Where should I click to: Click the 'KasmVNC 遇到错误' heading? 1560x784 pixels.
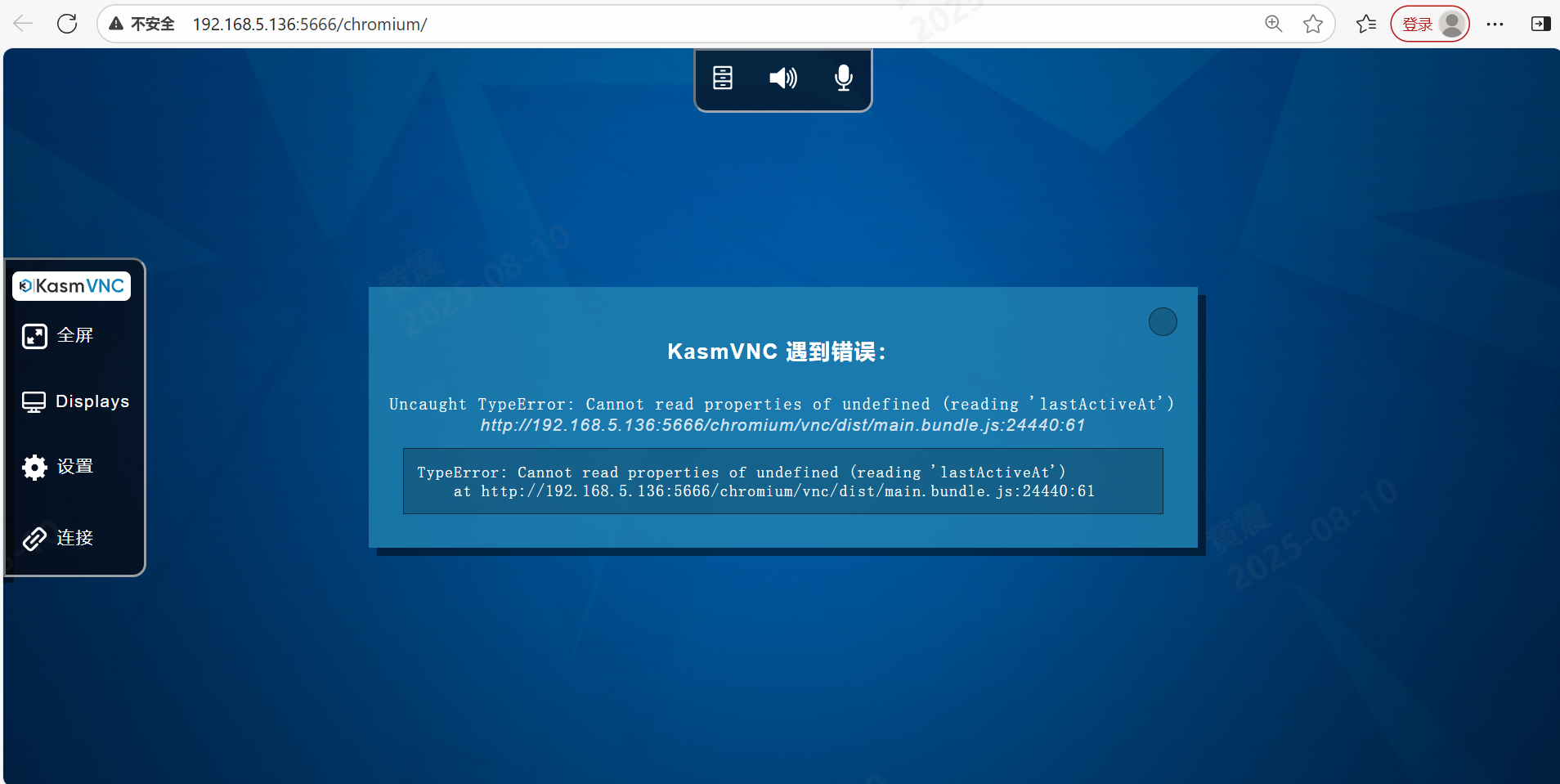tap(777, 352)
